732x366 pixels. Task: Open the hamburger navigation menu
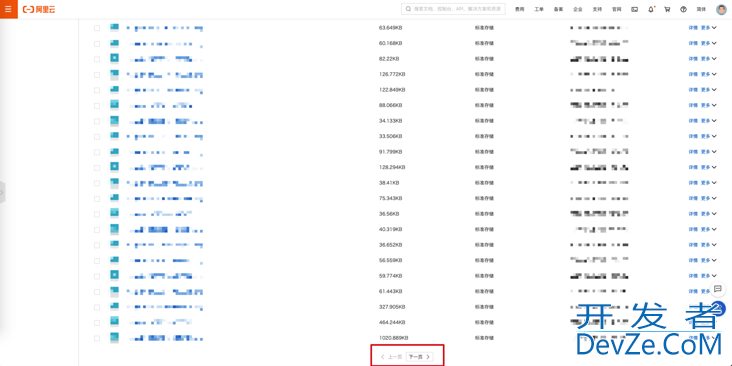[x=8, y=9]
